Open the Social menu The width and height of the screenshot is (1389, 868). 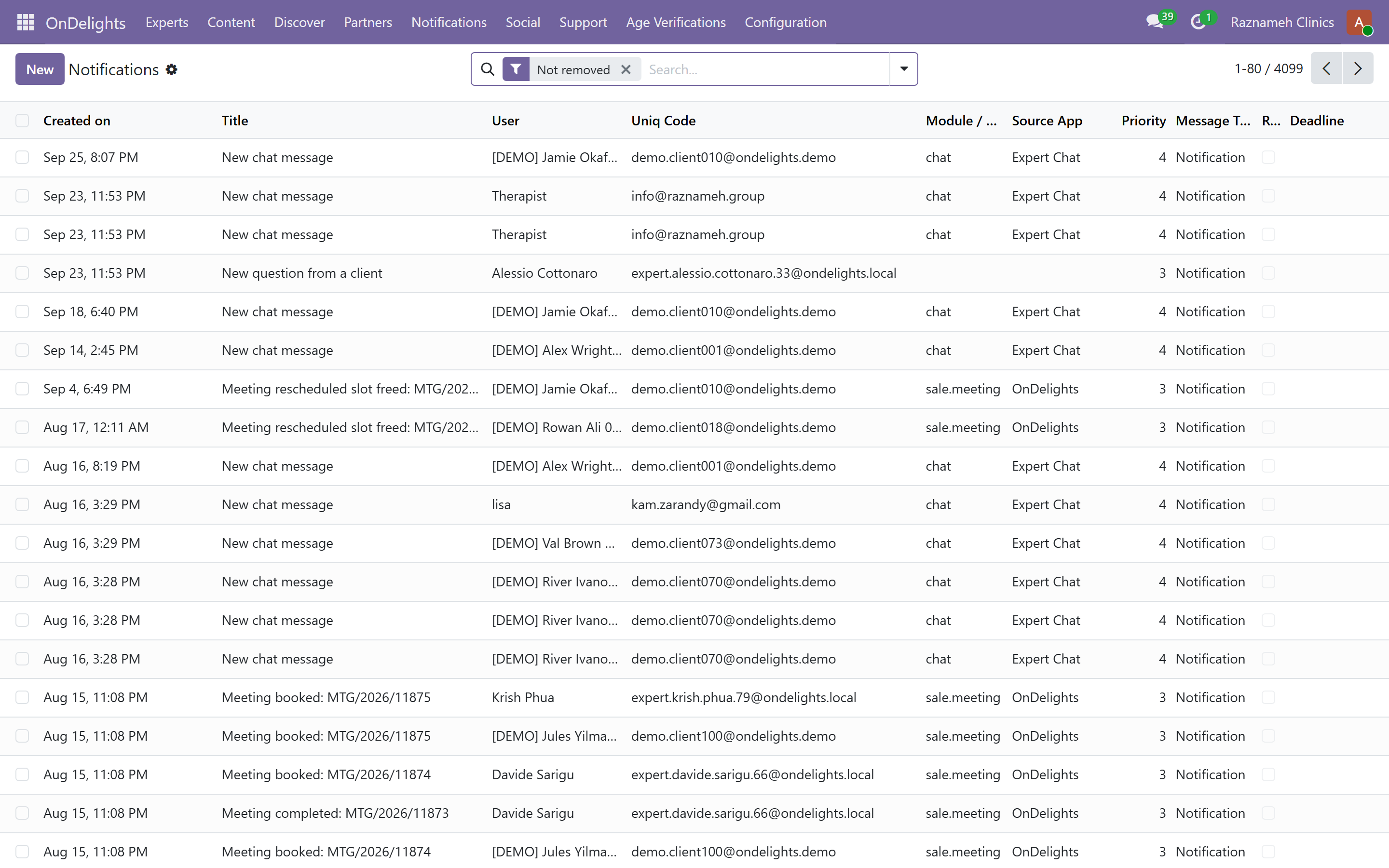click(x=522, y=22)
